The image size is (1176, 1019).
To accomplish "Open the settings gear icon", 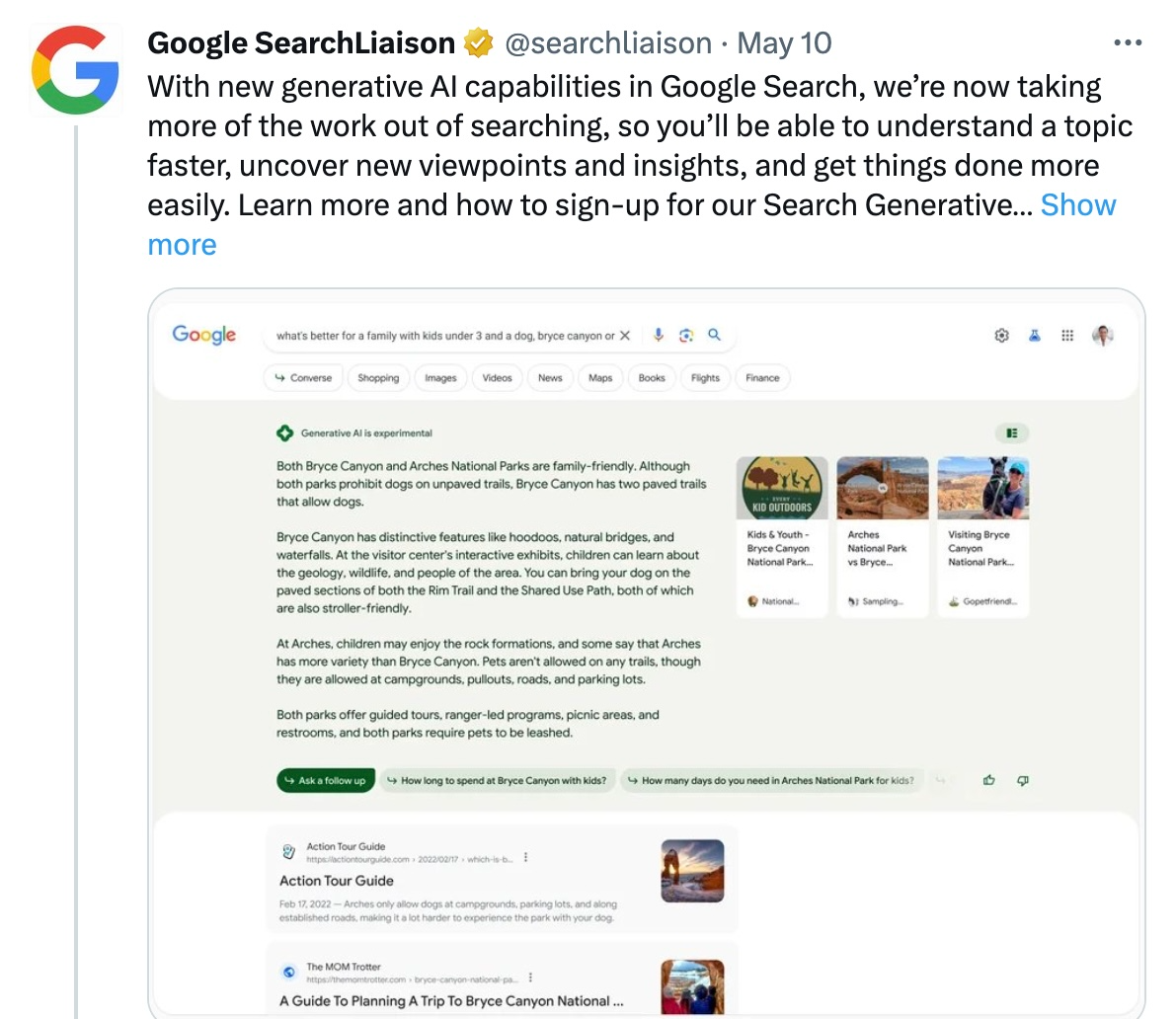I will click(x=1001, y=336).
